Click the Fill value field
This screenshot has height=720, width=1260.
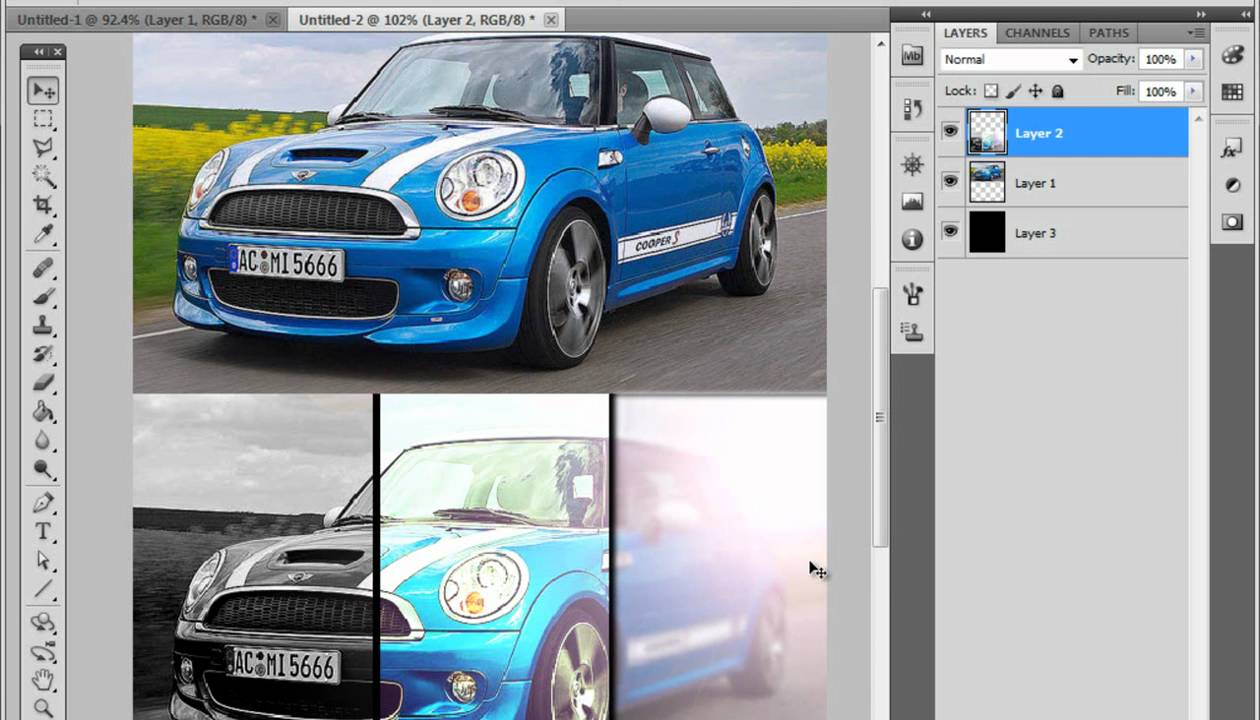click(x=1160, y=91)
